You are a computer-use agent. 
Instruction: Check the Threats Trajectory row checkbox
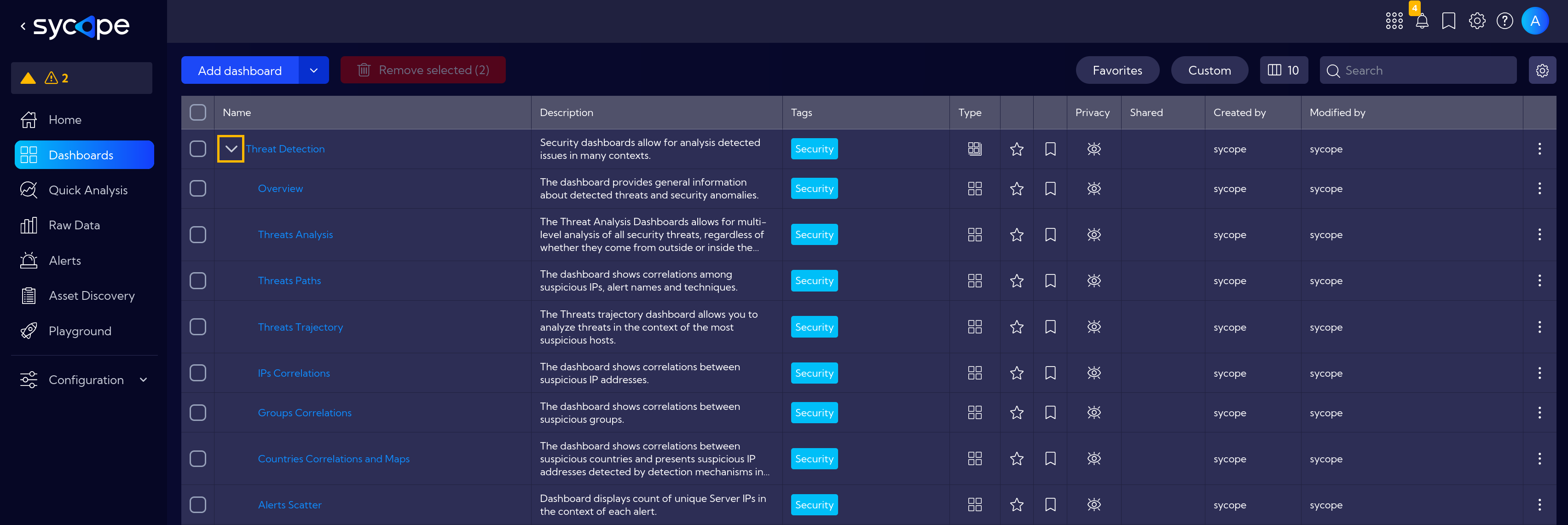[x=198, y=327]
